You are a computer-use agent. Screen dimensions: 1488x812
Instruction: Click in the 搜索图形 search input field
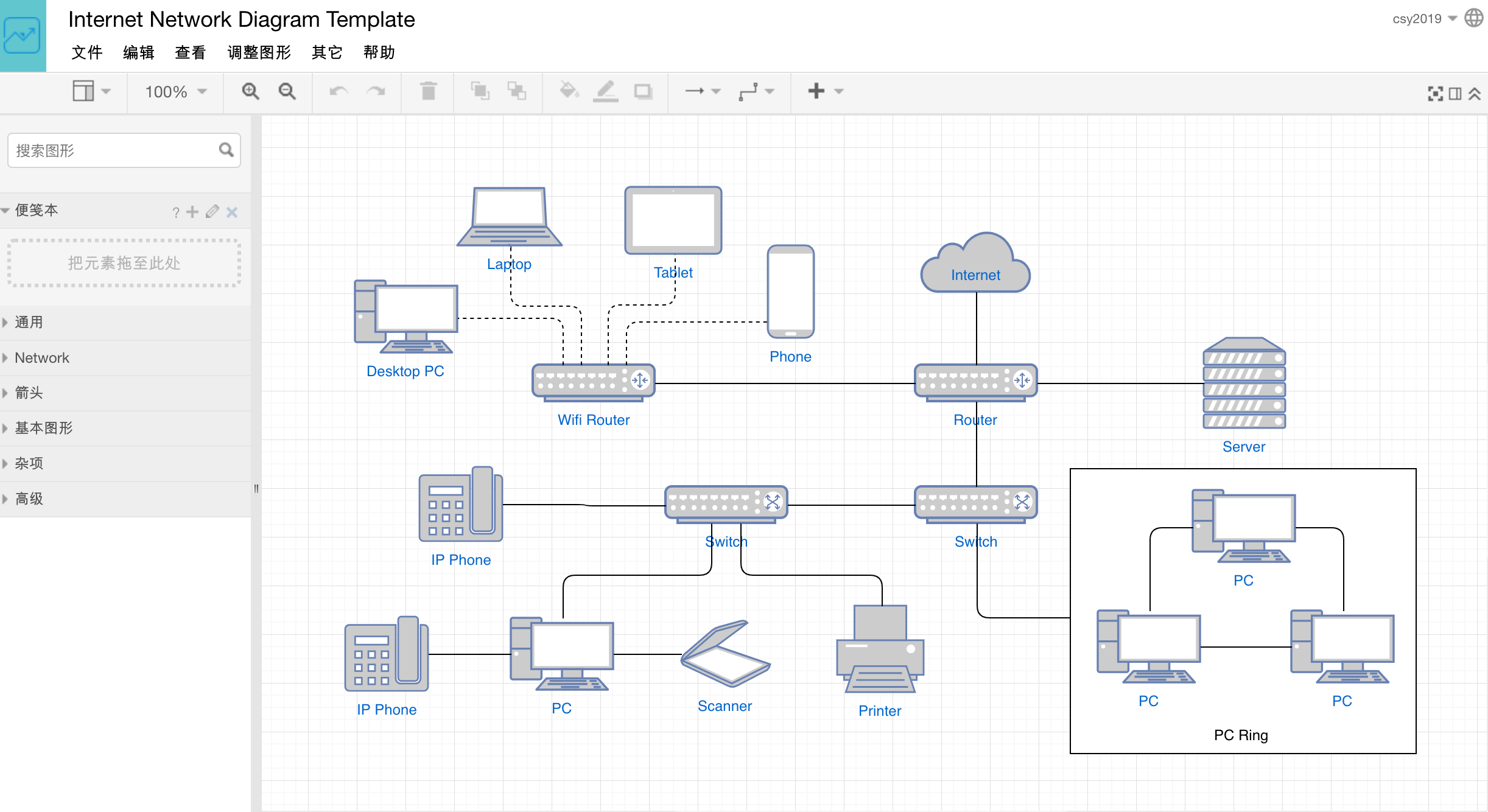click(x=113, y=151)
